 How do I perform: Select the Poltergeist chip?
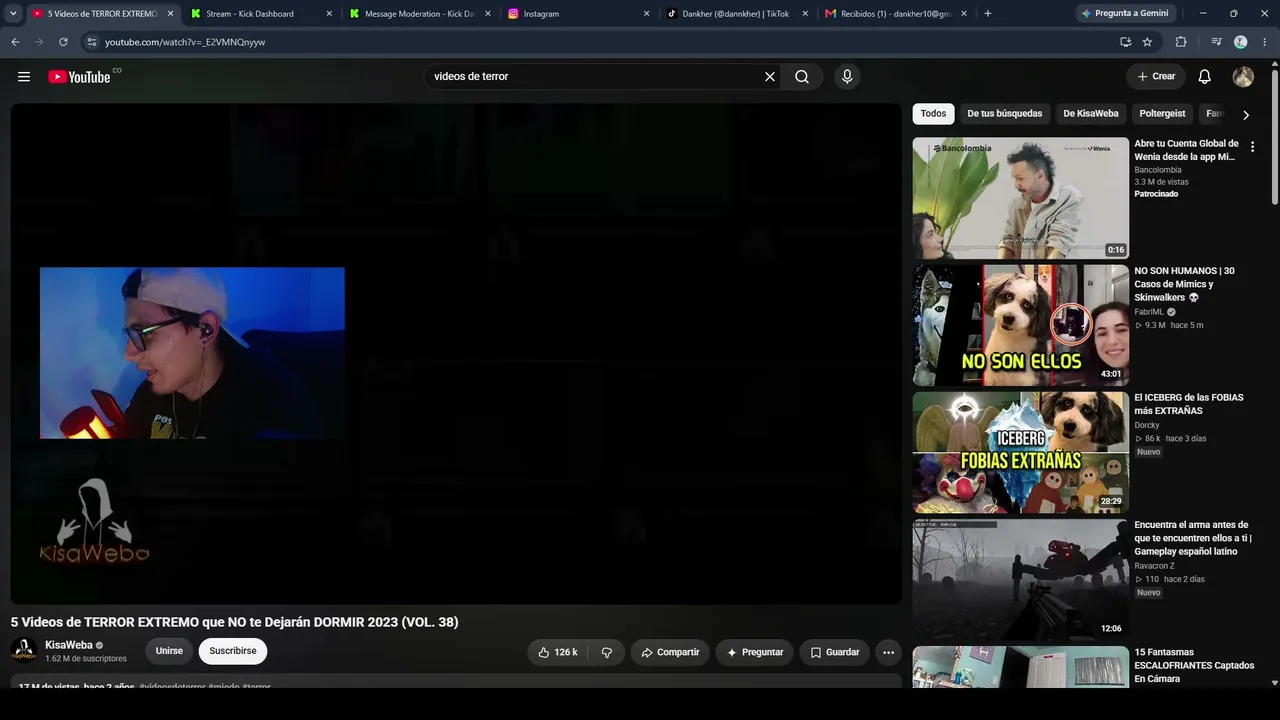[1162, 114]
